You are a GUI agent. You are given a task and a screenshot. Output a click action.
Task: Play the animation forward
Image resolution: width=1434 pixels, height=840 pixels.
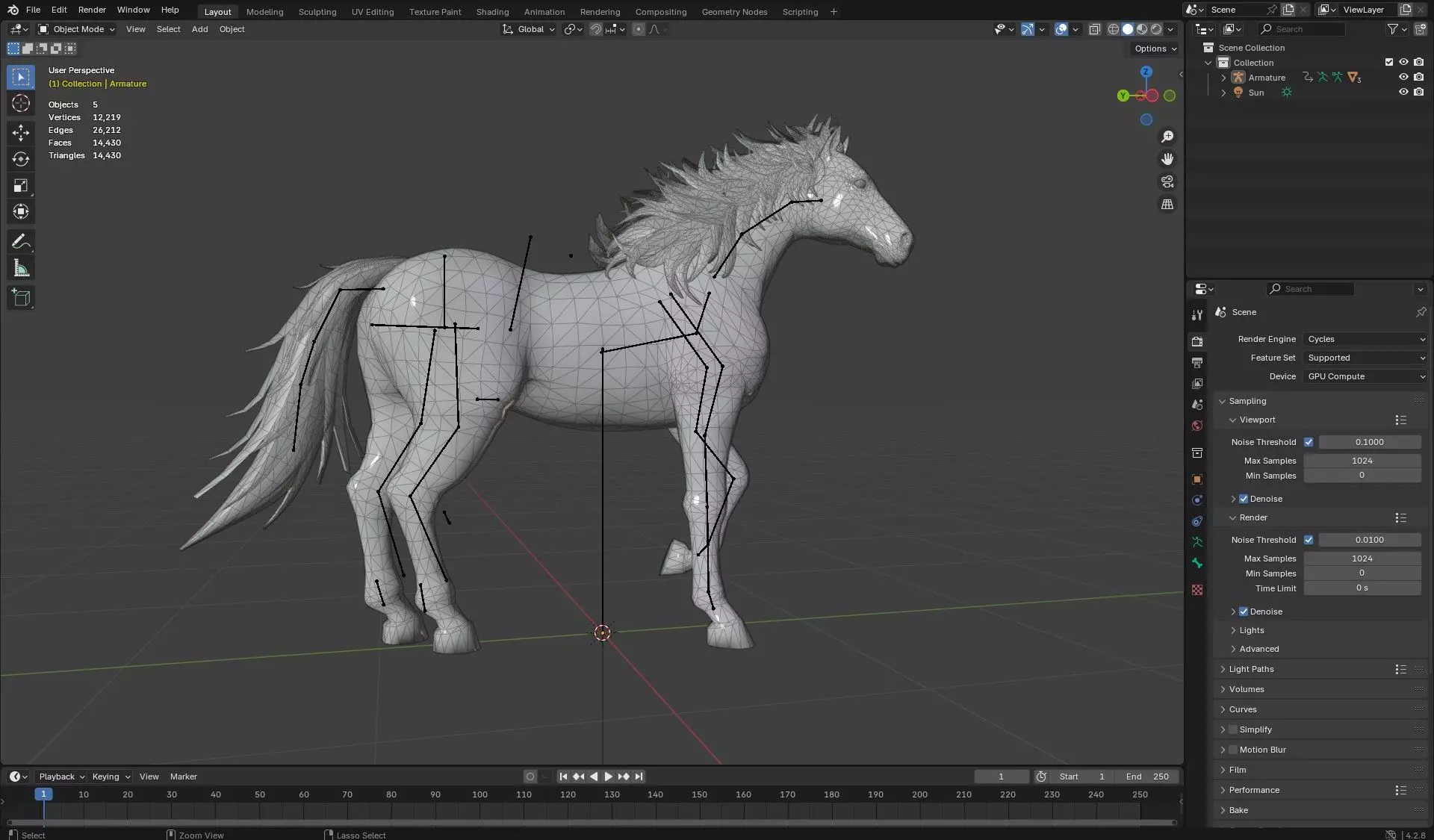609,777
